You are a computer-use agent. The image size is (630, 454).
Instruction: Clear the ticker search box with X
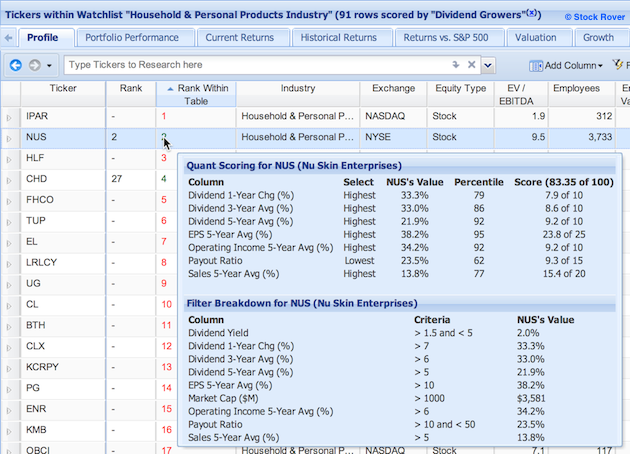[x=472, y=65]
